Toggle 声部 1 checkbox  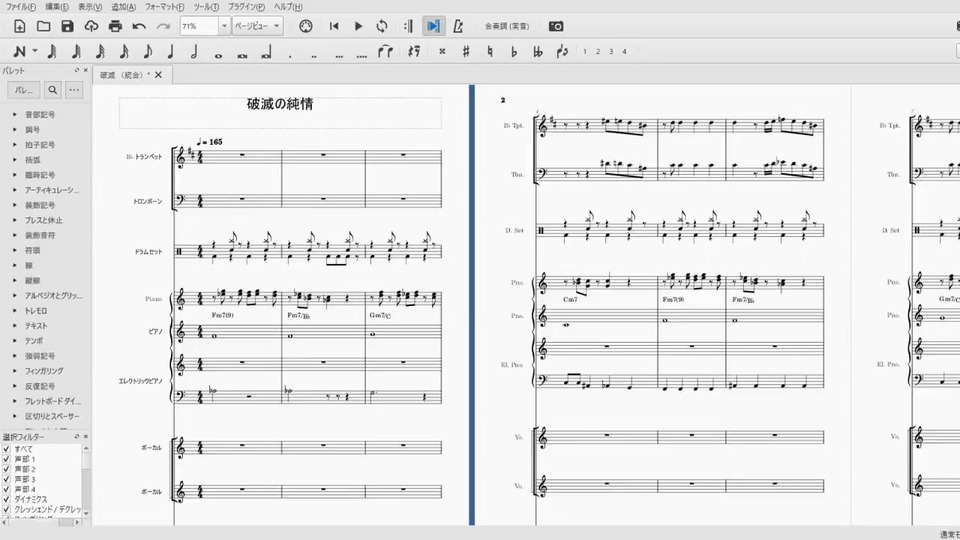click(7, 459)
